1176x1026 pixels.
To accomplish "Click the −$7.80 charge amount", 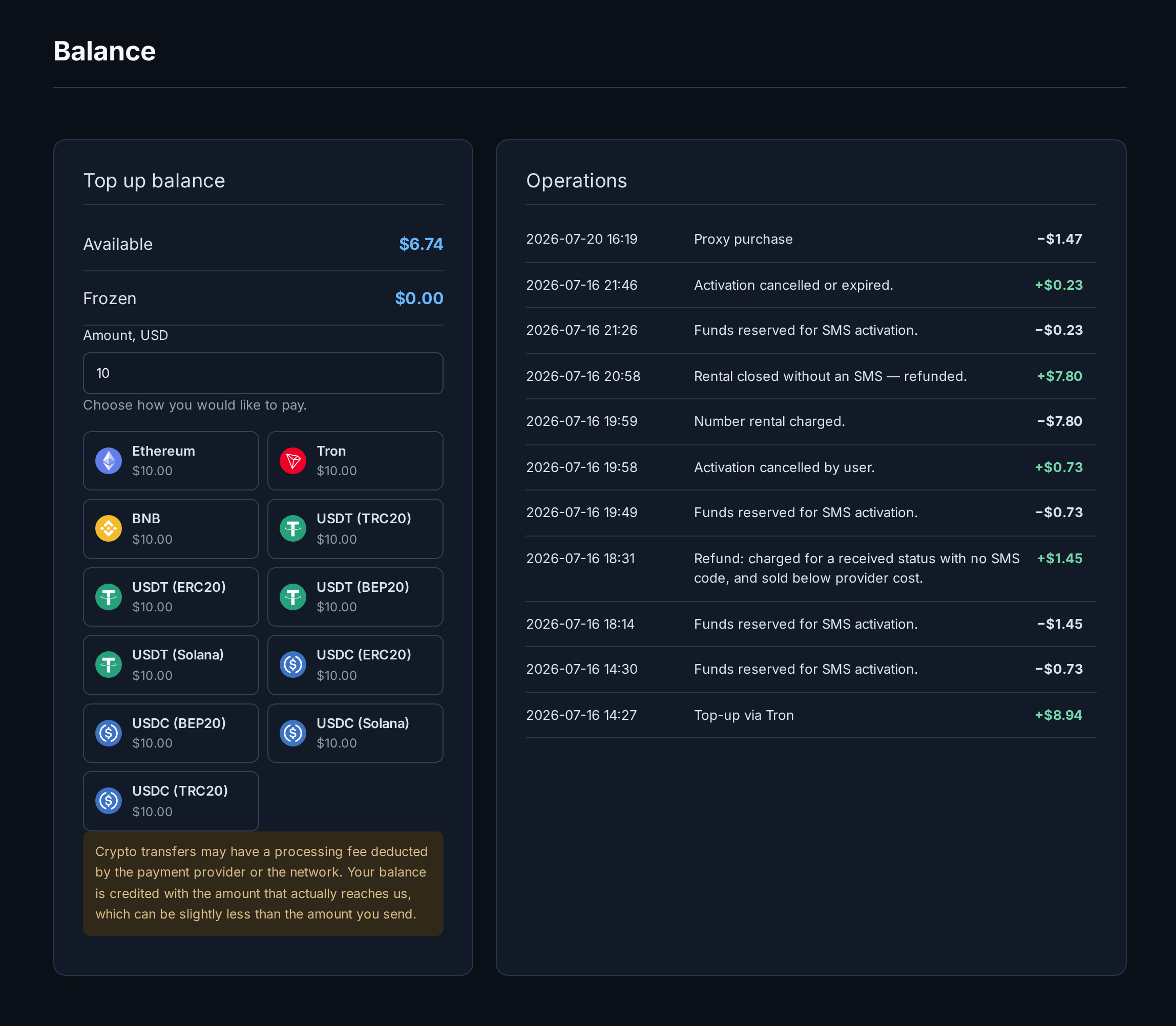I will [x=1059, y=421].
